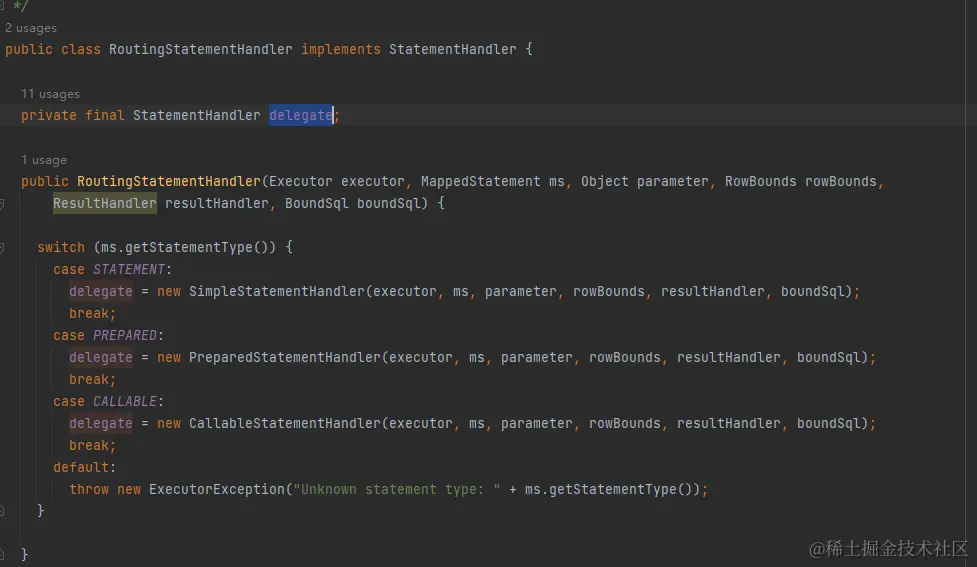The width and height of the screenshot is (977, 567).
Task: Click the Executor type in the constructor
Action: [x=301, y=181]
